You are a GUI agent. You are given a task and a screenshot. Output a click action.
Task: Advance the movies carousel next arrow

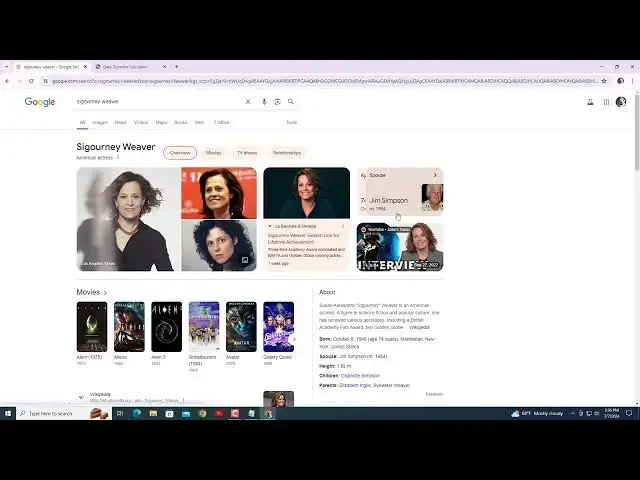click(293, 339)
